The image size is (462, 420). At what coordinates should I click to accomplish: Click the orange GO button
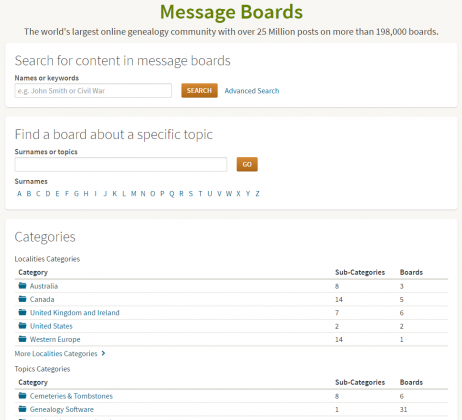(247, 164)
